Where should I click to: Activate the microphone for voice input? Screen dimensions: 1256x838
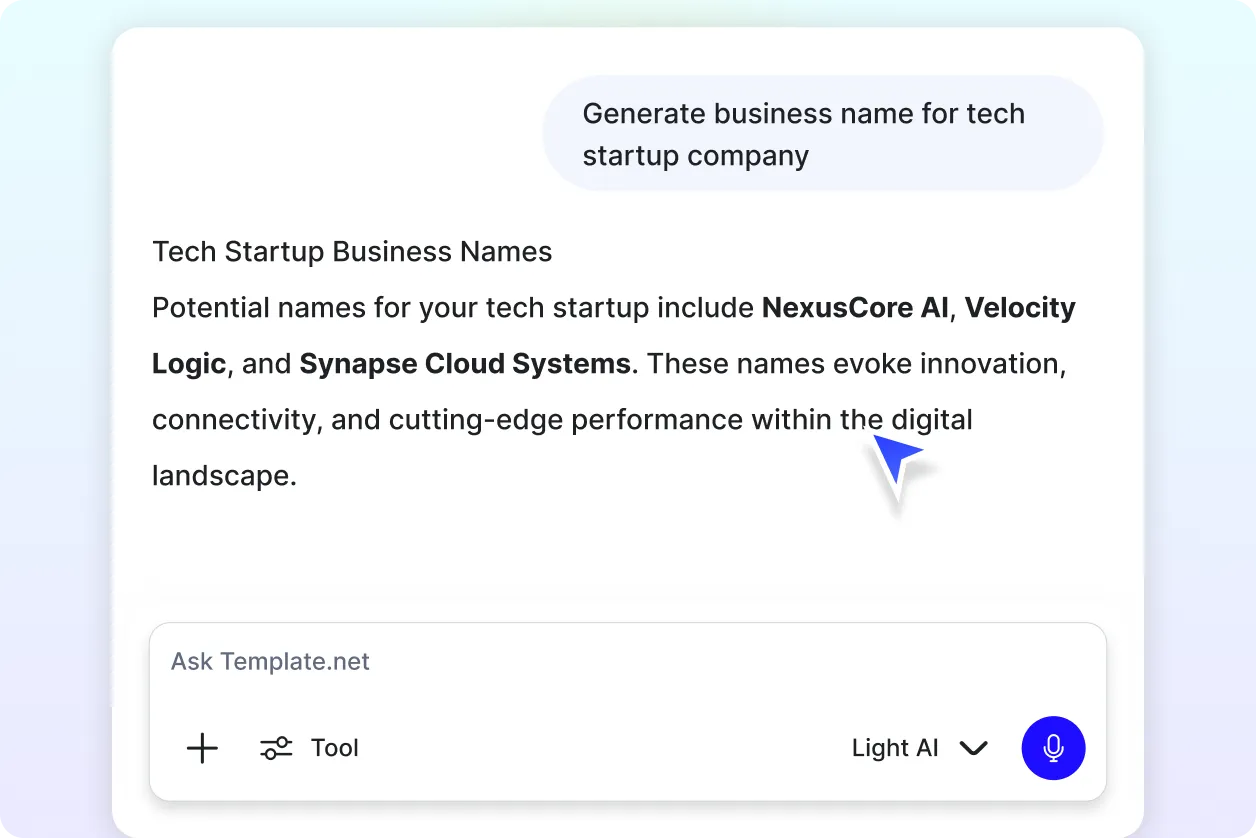pyautogui.click(x=1053, y=748)
